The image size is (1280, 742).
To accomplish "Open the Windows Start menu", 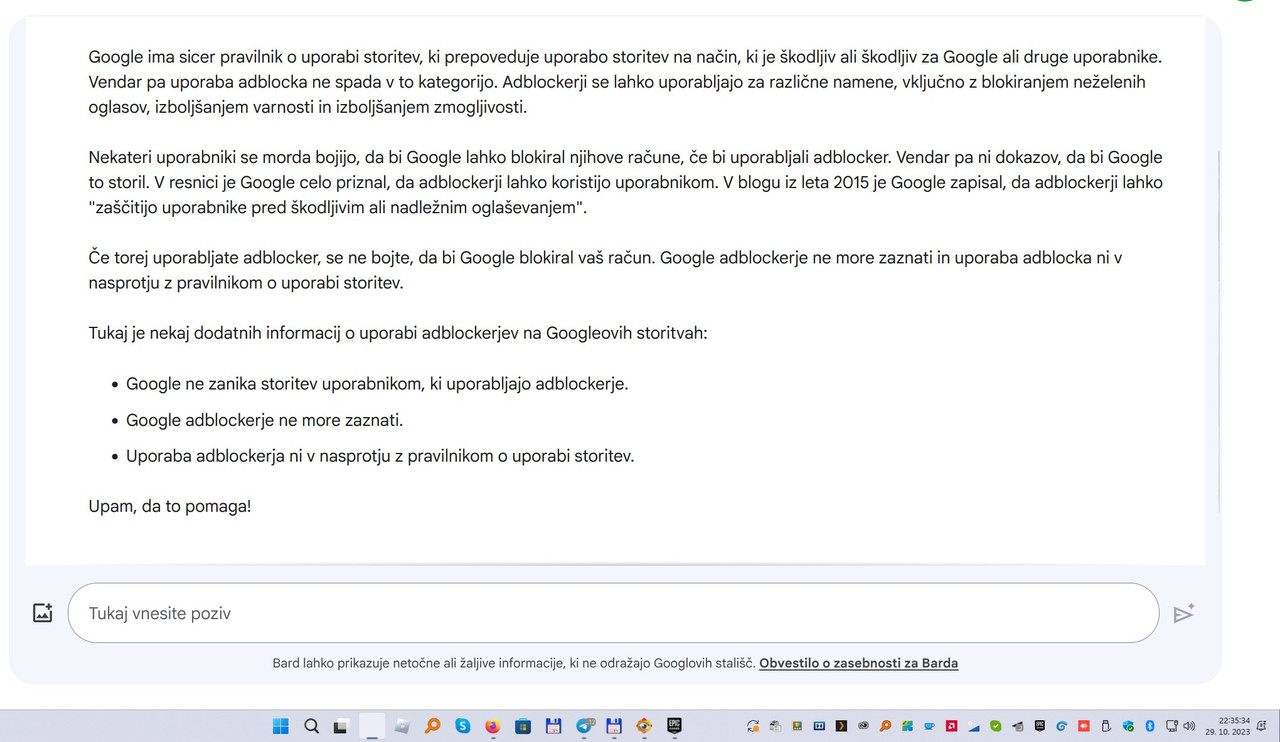I will click(281, 726).
